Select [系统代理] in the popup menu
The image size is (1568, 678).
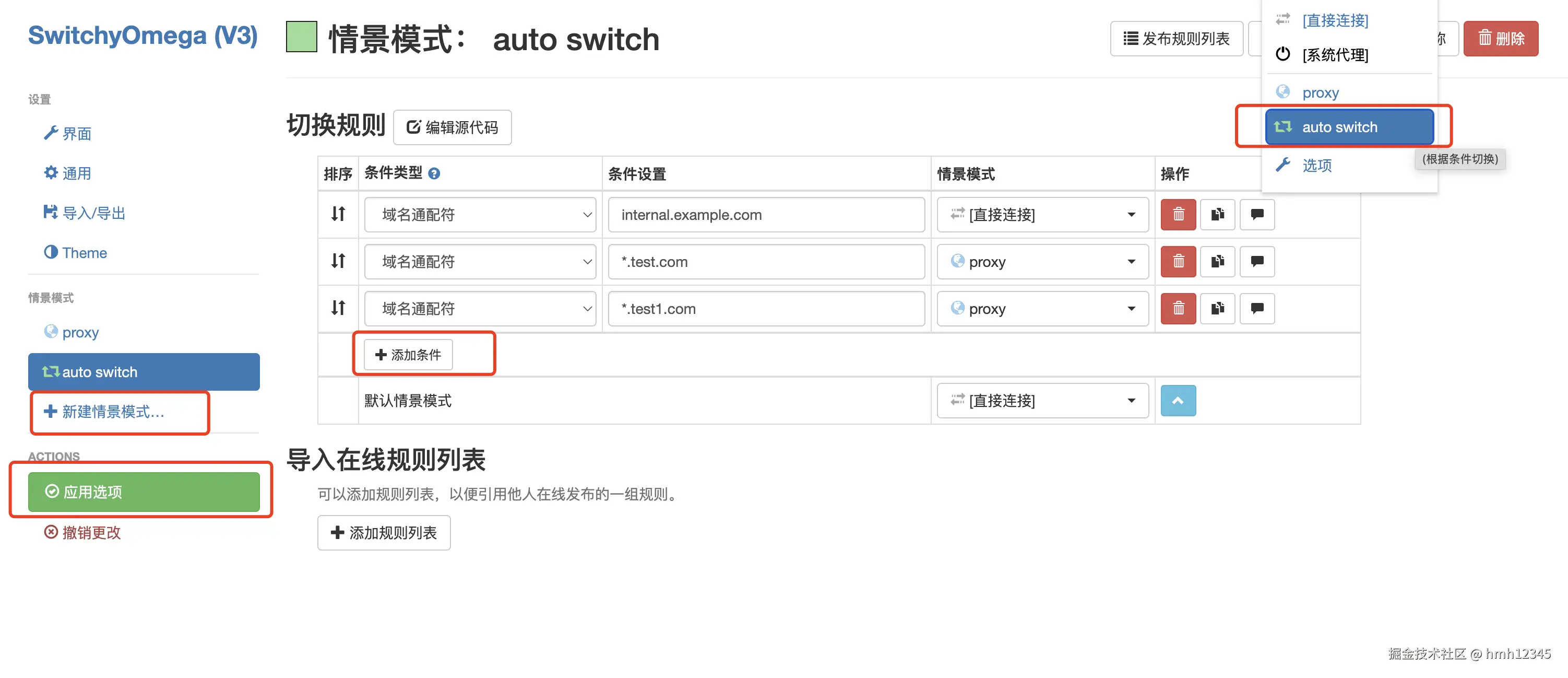(1335, 55)
